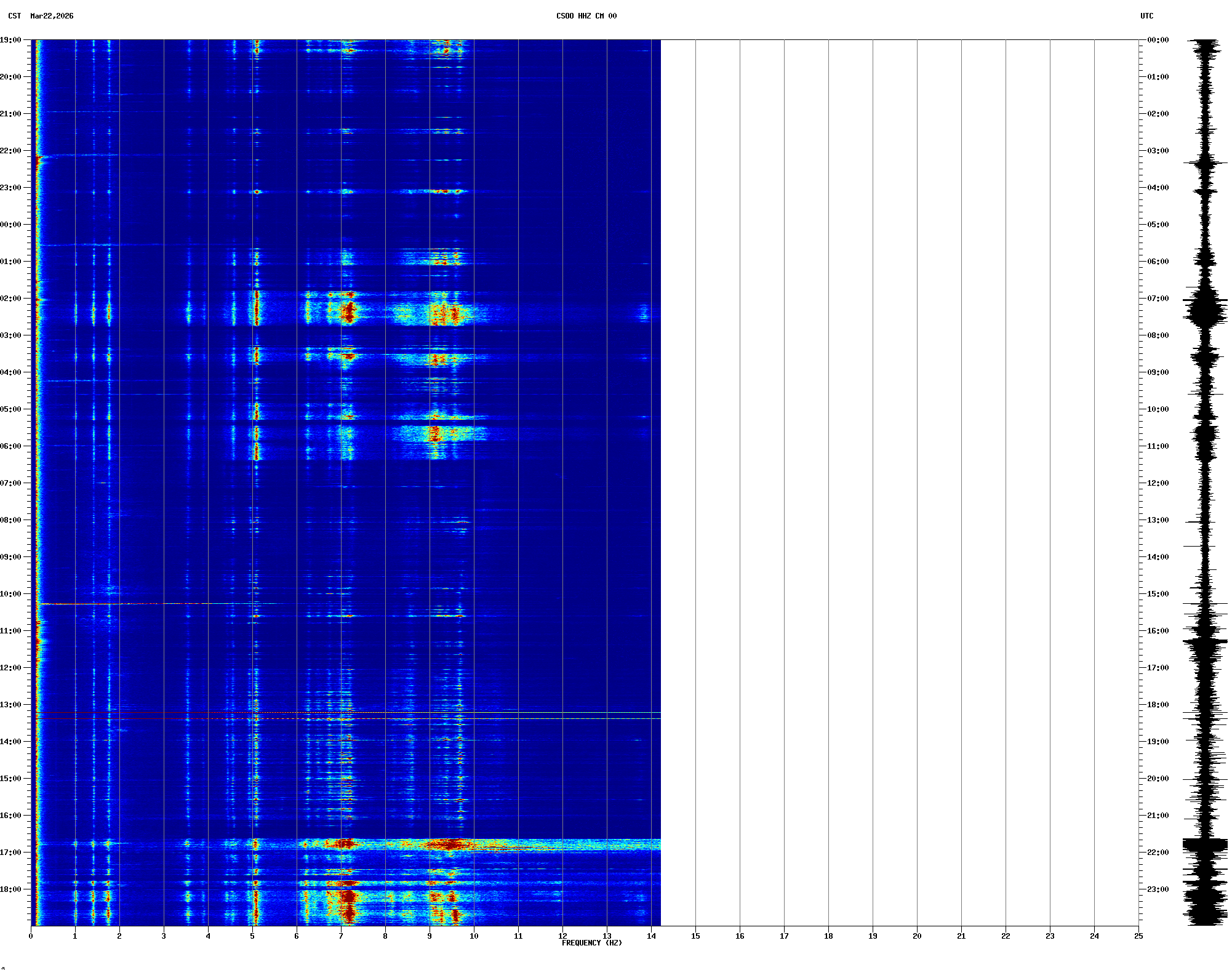Viewport: 1232px width, 975px height.
Task: Click the seismogram waveform burst near 22:00 UTC
Action: [x=1205, y=845]
